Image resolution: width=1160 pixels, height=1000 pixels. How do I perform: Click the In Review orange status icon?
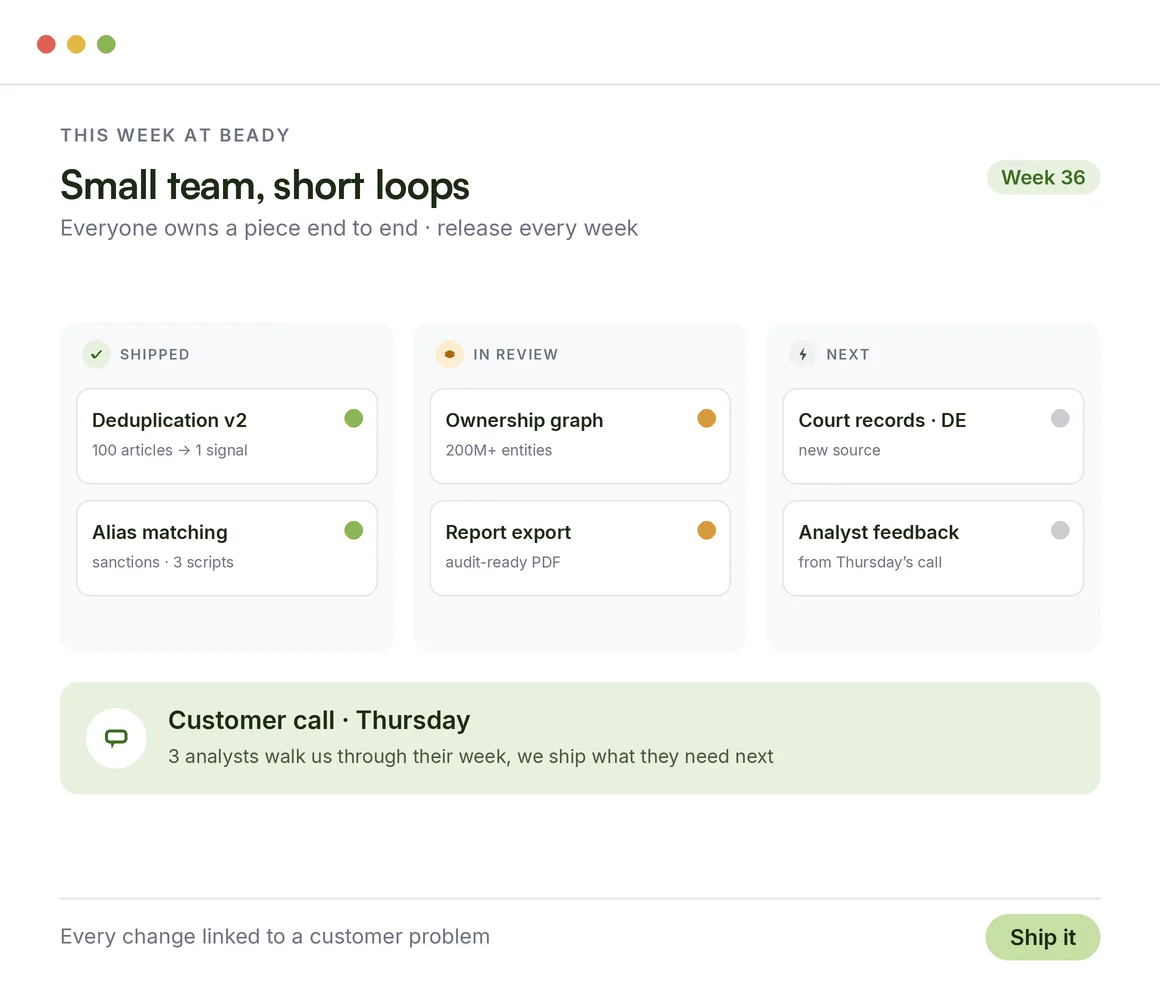tap(449, 354)
